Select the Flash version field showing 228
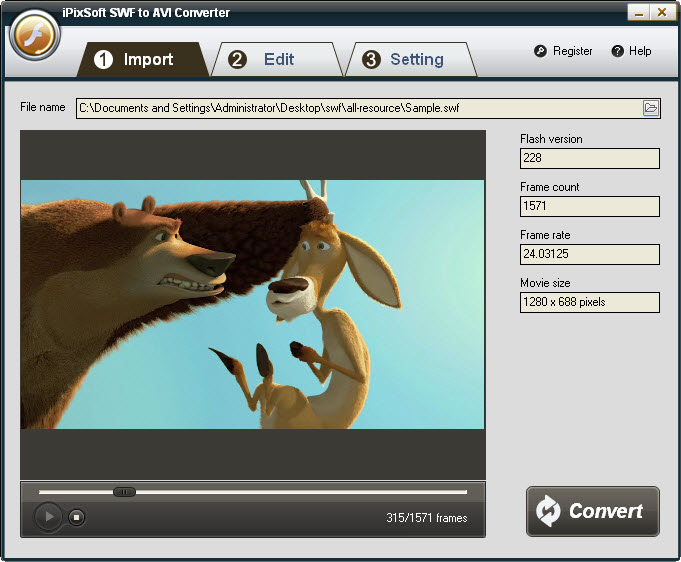681x562 pixels. coord(589,158)
